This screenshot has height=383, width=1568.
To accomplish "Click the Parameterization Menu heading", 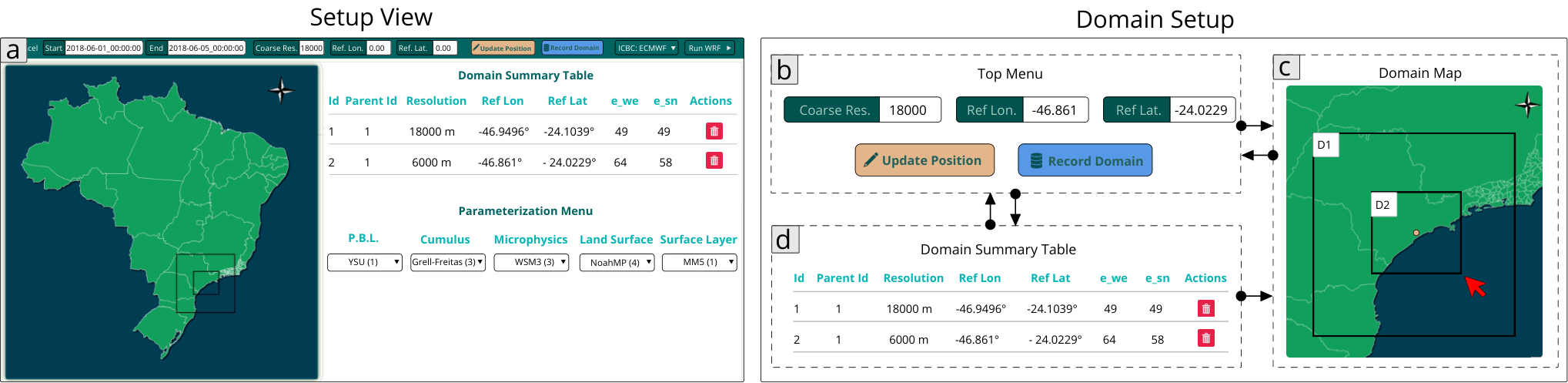I will point(526,211).
